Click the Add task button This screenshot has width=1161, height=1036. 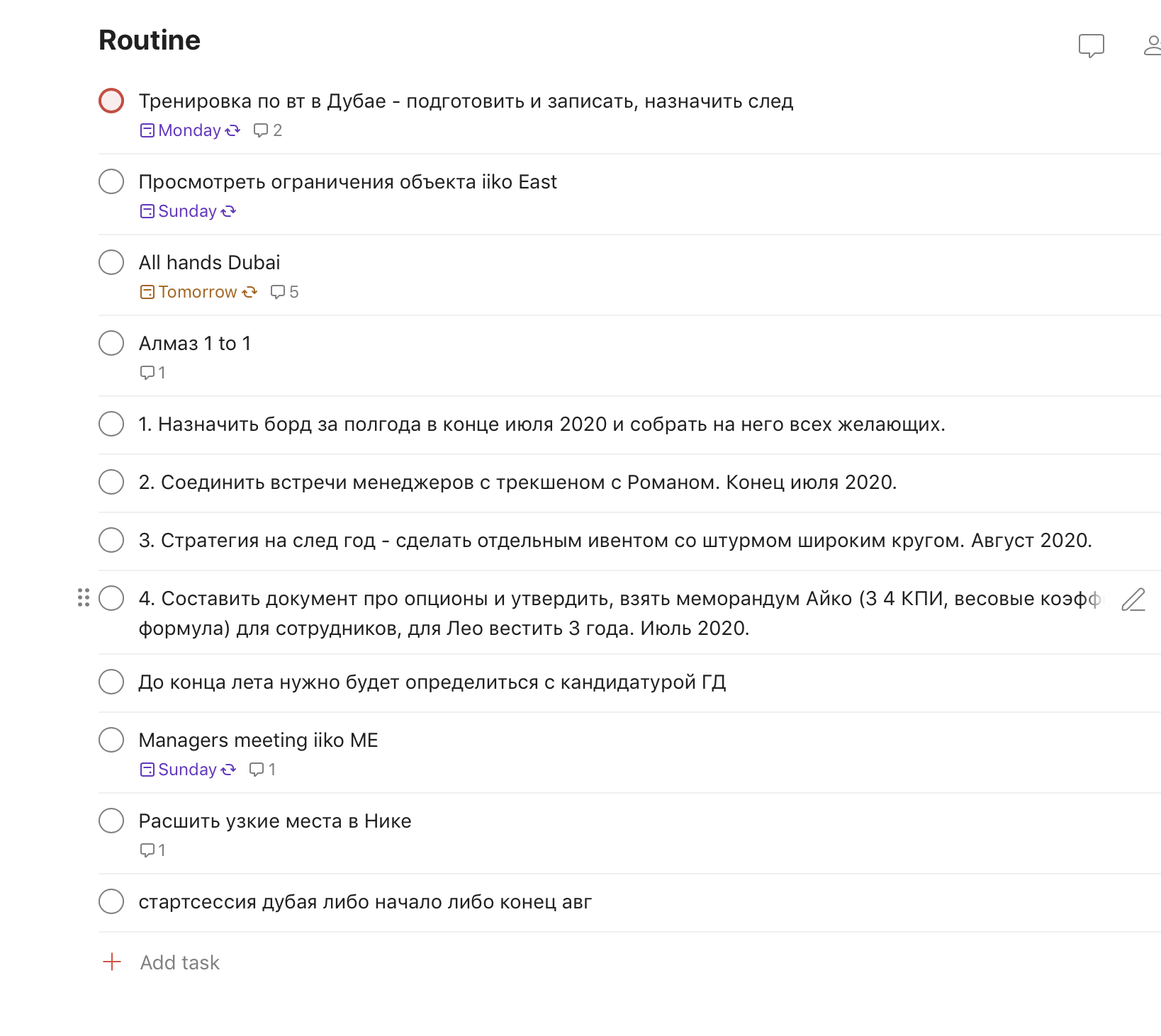(179, 962)
